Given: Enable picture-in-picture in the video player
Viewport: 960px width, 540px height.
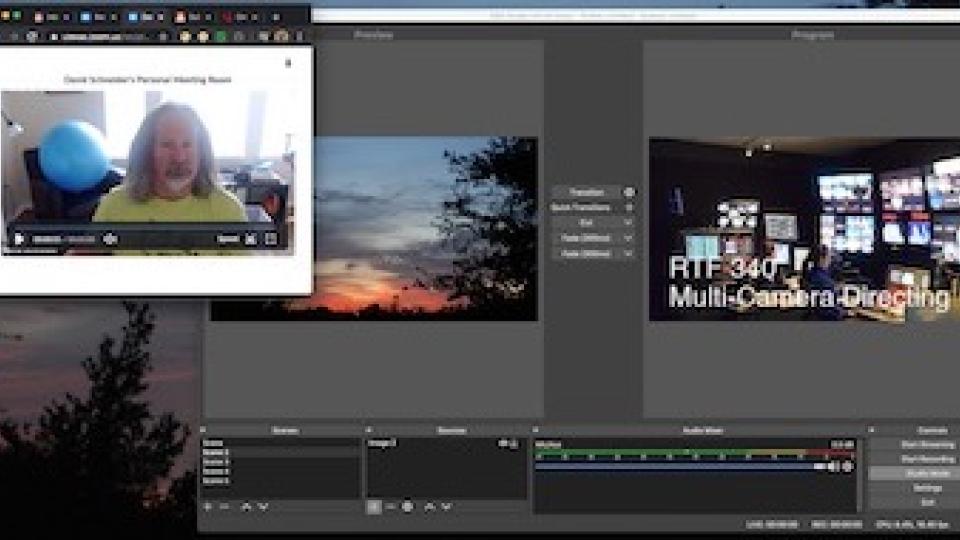Looking at the screenshot, I should 251,239.
